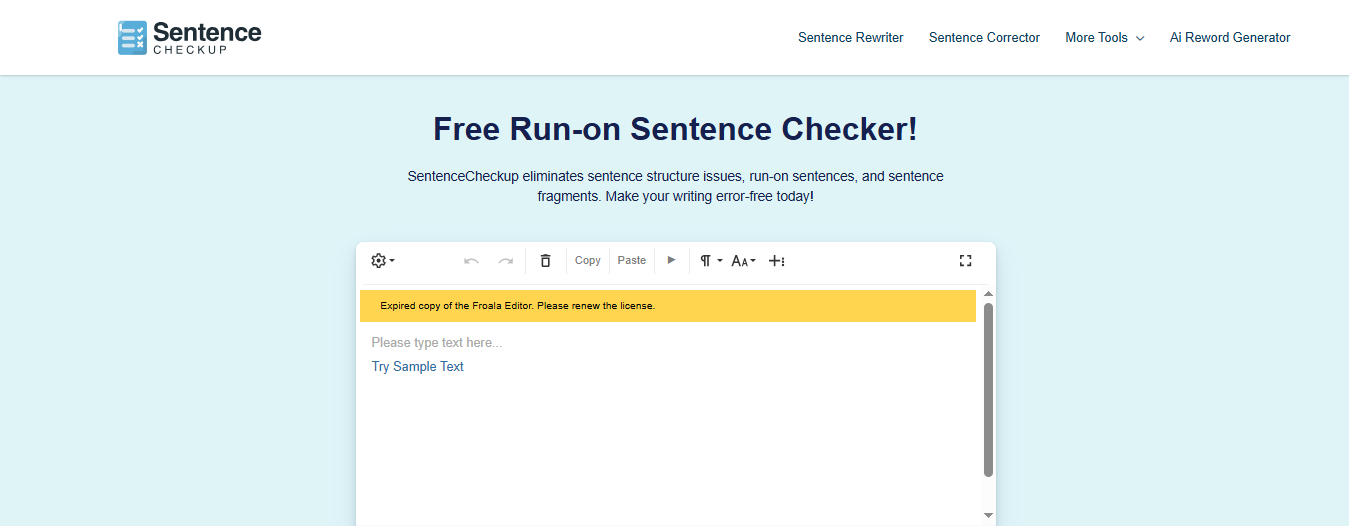Expand the More Tools menu
This screenshot has width=1349, height=526.
click(1104, 38)
